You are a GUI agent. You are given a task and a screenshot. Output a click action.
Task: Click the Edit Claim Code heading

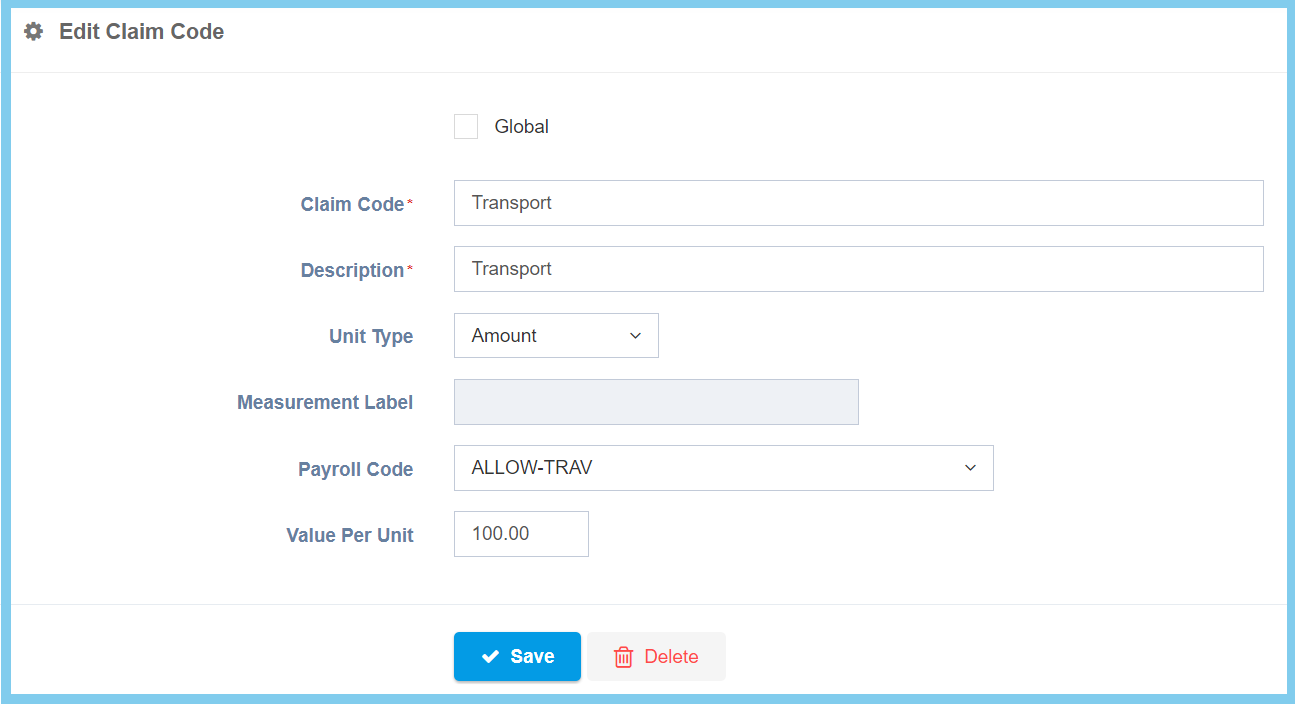(x=141, y=32)
